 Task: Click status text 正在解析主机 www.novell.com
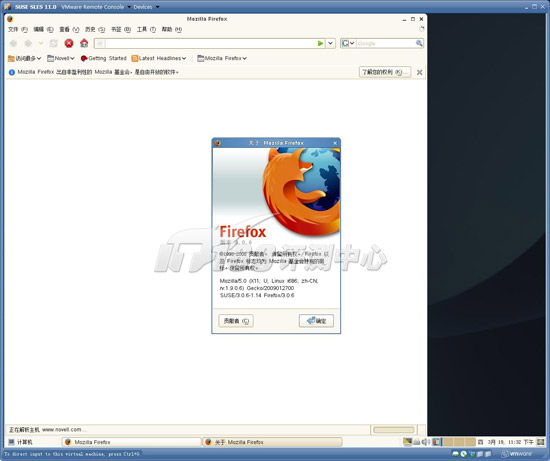click(47, 430)
